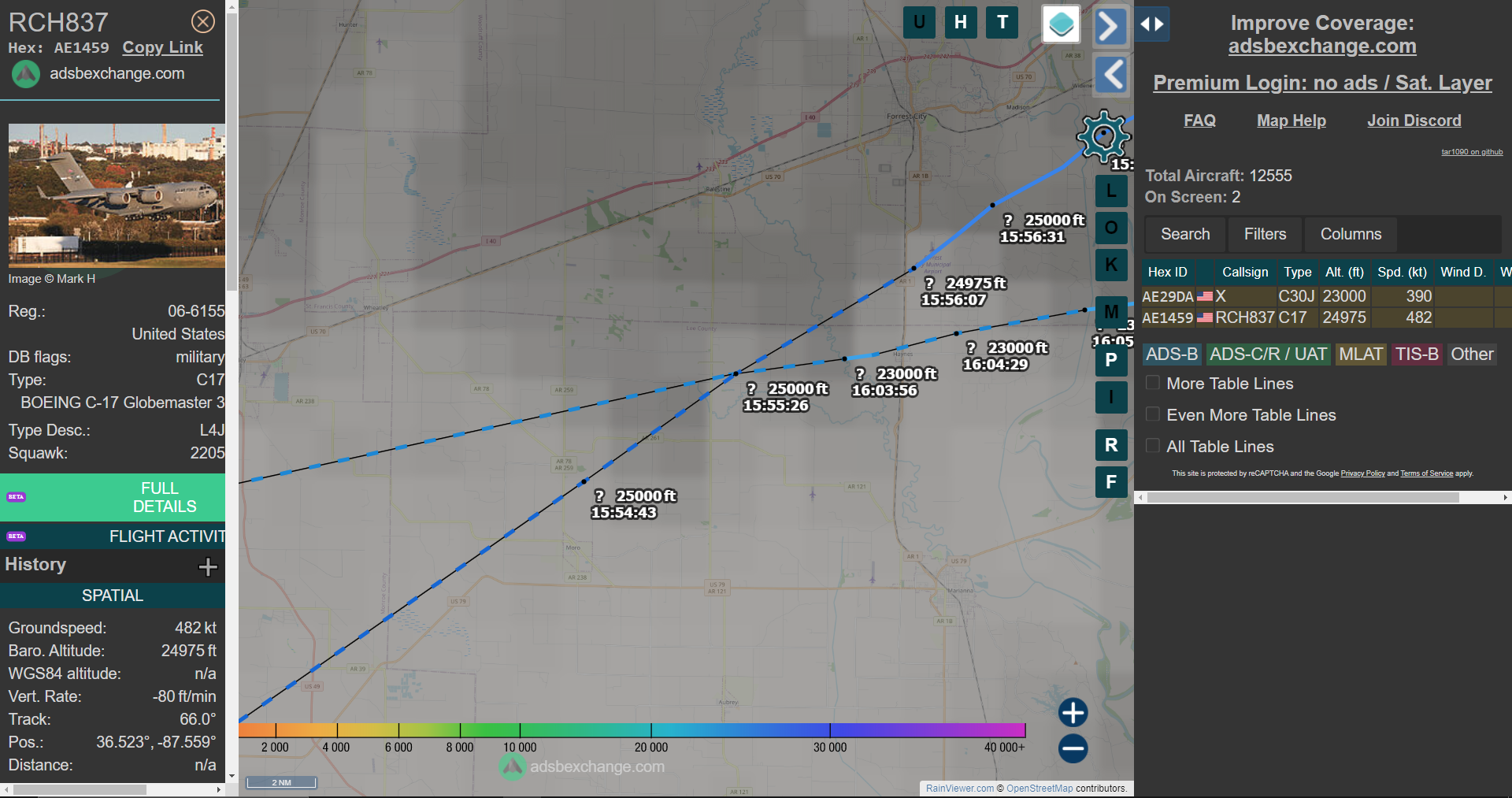This screenshot has height=798, width=1512.
Task: Toggle the L map button
Action: click(1111, 191)
